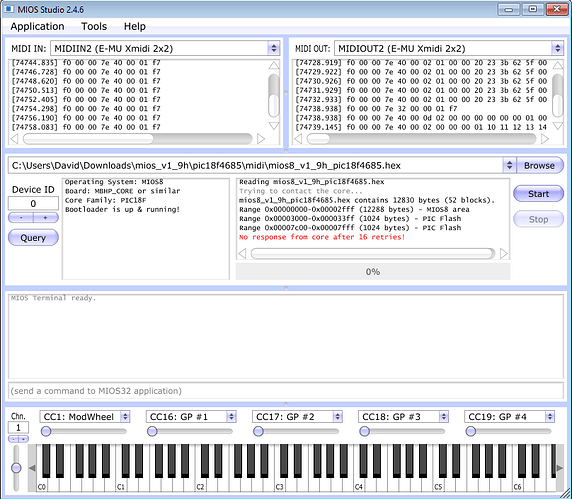
Task: Open the Tools menu
Action: [x=94, y=26]
